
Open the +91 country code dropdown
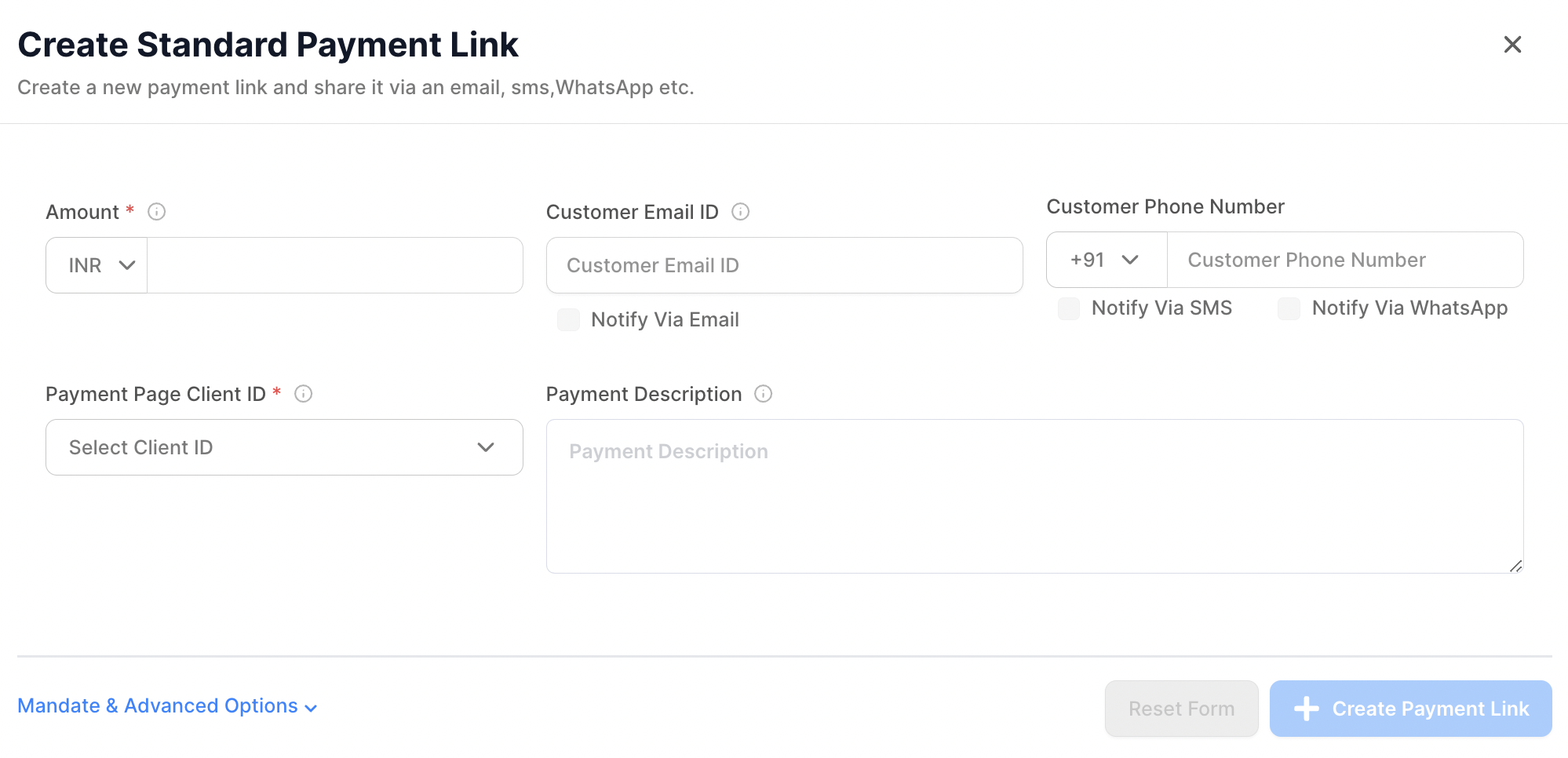click(1107, 260)
